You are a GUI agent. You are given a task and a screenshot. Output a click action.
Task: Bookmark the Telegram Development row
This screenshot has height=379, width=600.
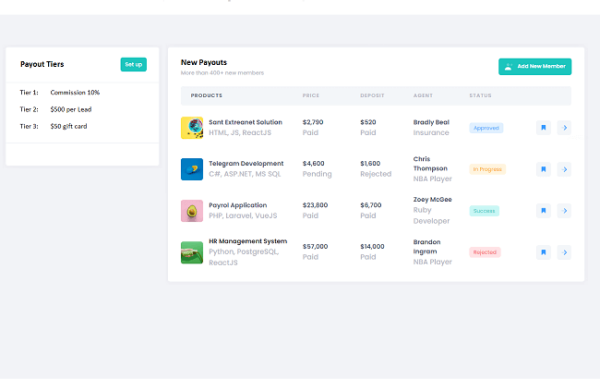coord(543,169)
